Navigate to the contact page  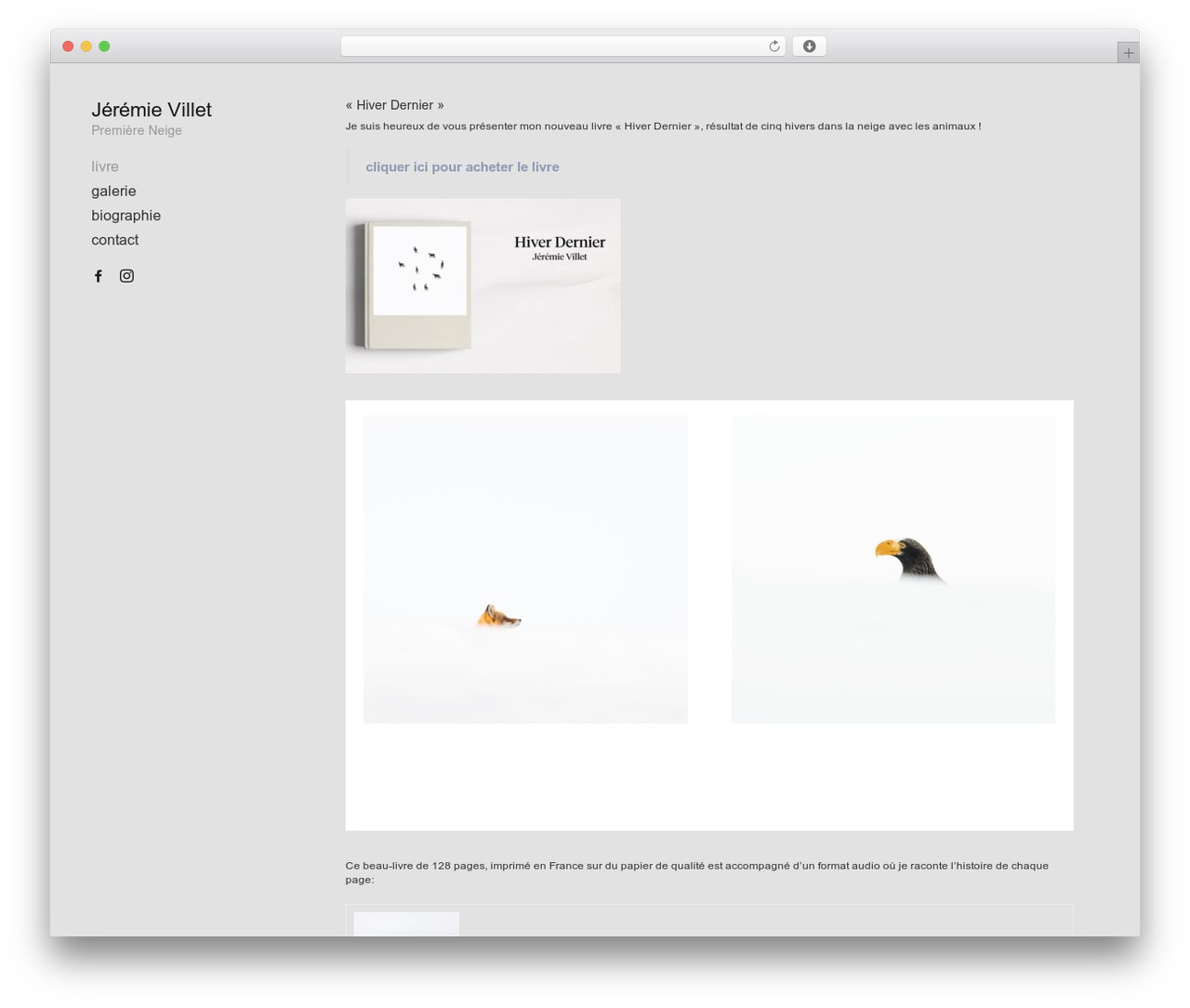pos(114,240)
